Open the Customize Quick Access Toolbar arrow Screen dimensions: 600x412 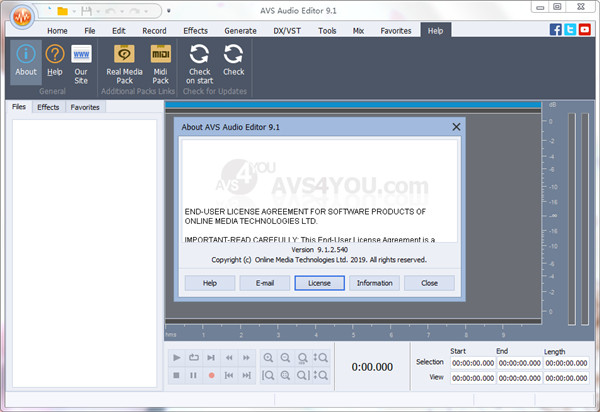169,11
